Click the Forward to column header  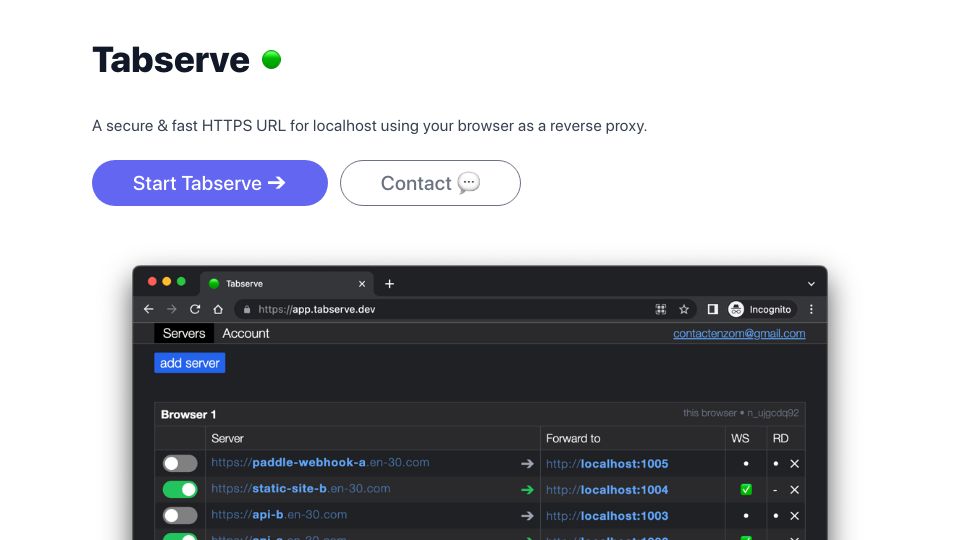(573, 438)
